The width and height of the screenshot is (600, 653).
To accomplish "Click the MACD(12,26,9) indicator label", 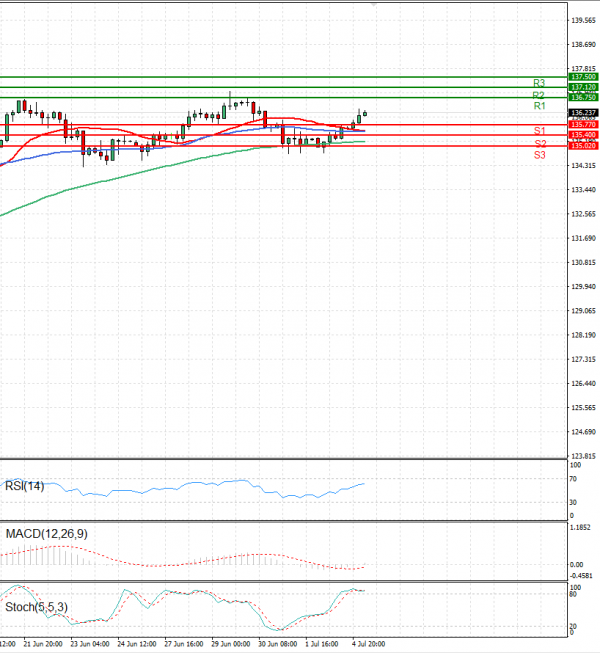I will (45, 534).
